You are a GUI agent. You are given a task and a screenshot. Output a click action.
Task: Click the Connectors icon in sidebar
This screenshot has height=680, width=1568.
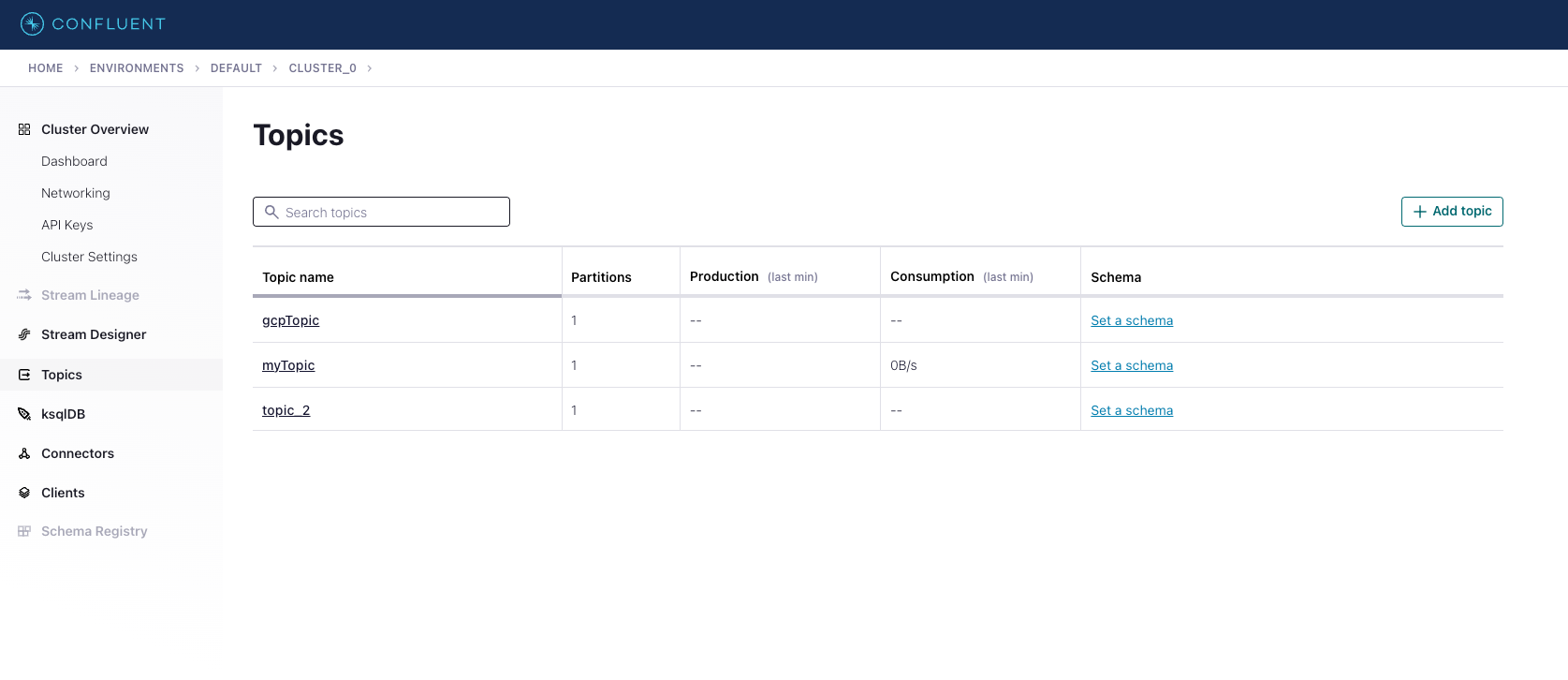[24, 453]
